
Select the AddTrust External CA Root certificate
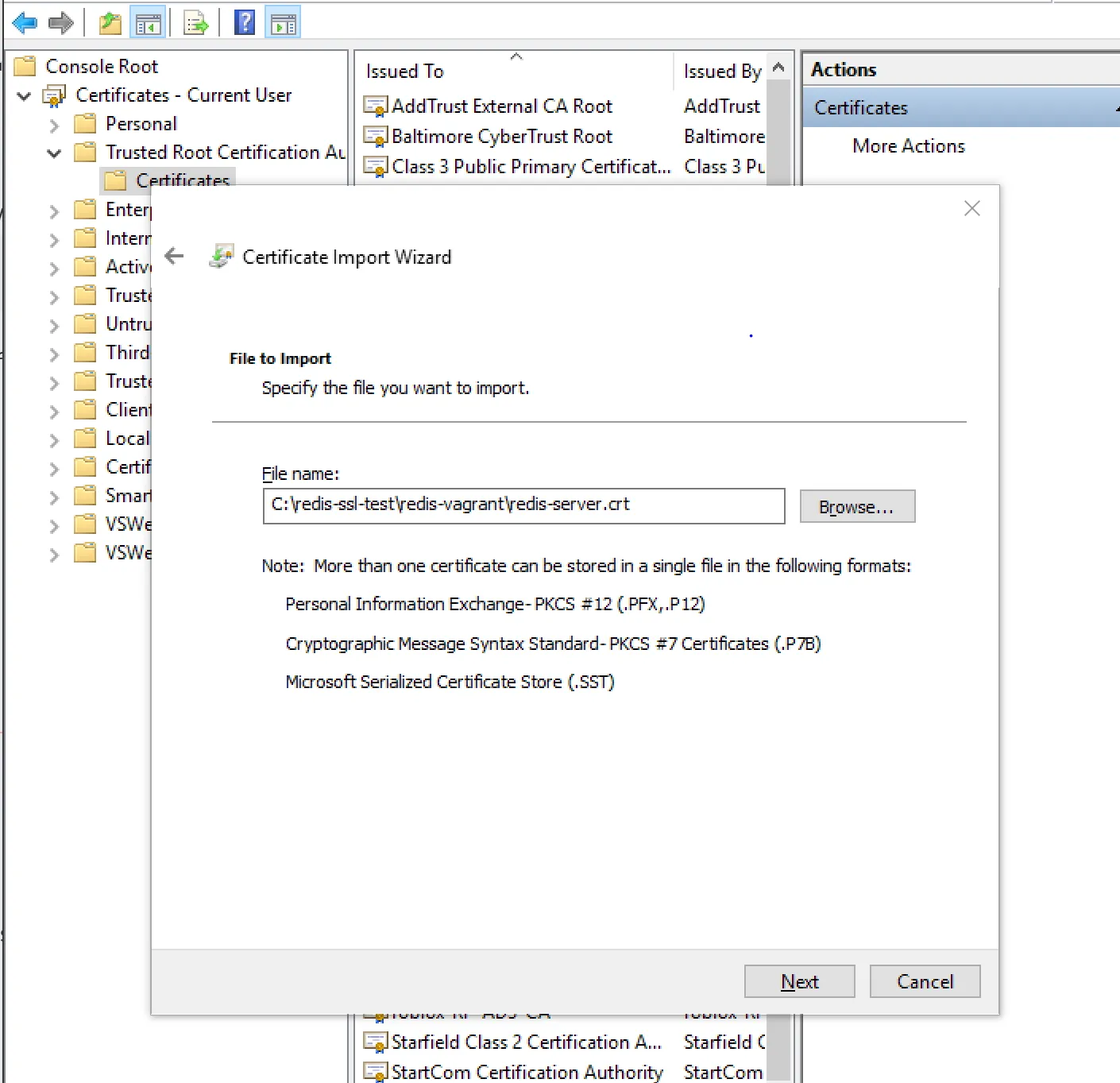501,106
